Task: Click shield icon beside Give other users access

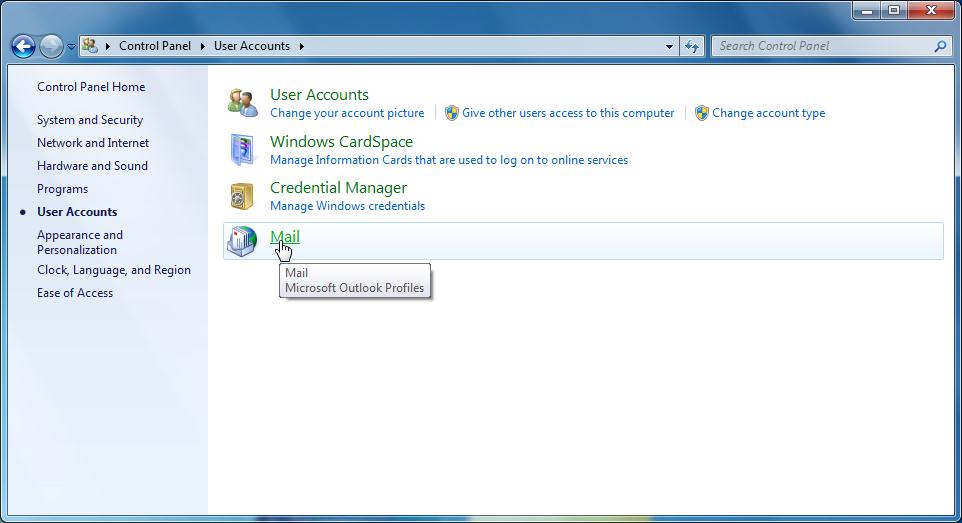Action: [452, 113]
